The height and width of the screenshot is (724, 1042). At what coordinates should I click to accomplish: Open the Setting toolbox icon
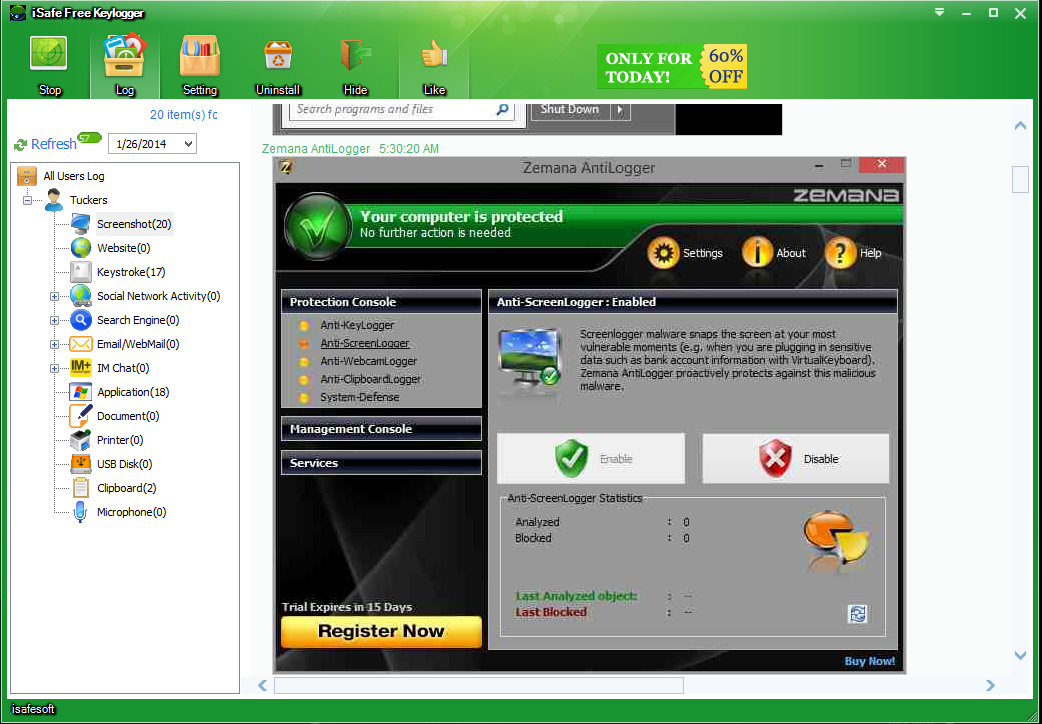pos(199,57)
